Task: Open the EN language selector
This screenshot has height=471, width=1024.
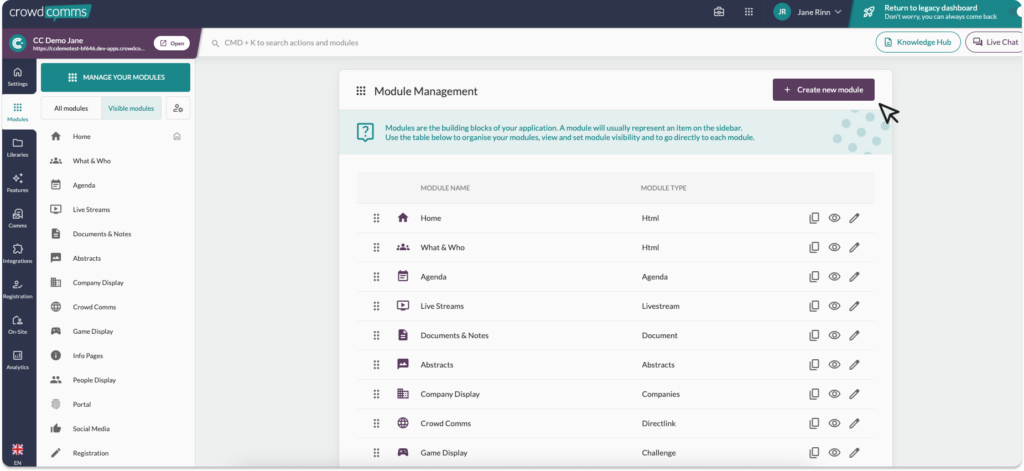Action: point(17,453)
